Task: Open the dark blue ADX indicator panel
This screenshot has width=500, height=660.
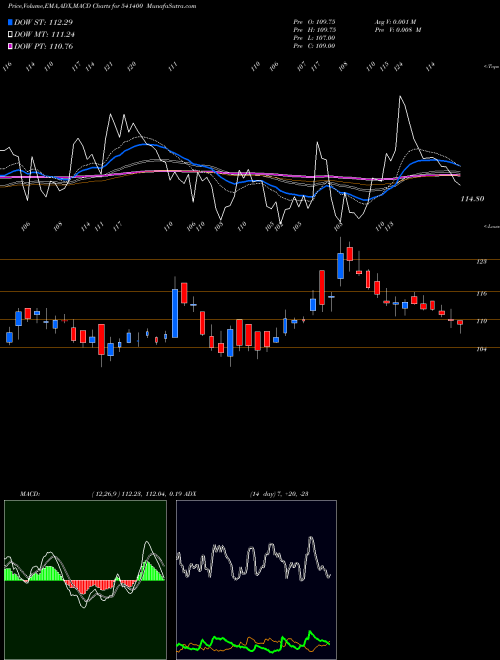Action: point(256,580)
